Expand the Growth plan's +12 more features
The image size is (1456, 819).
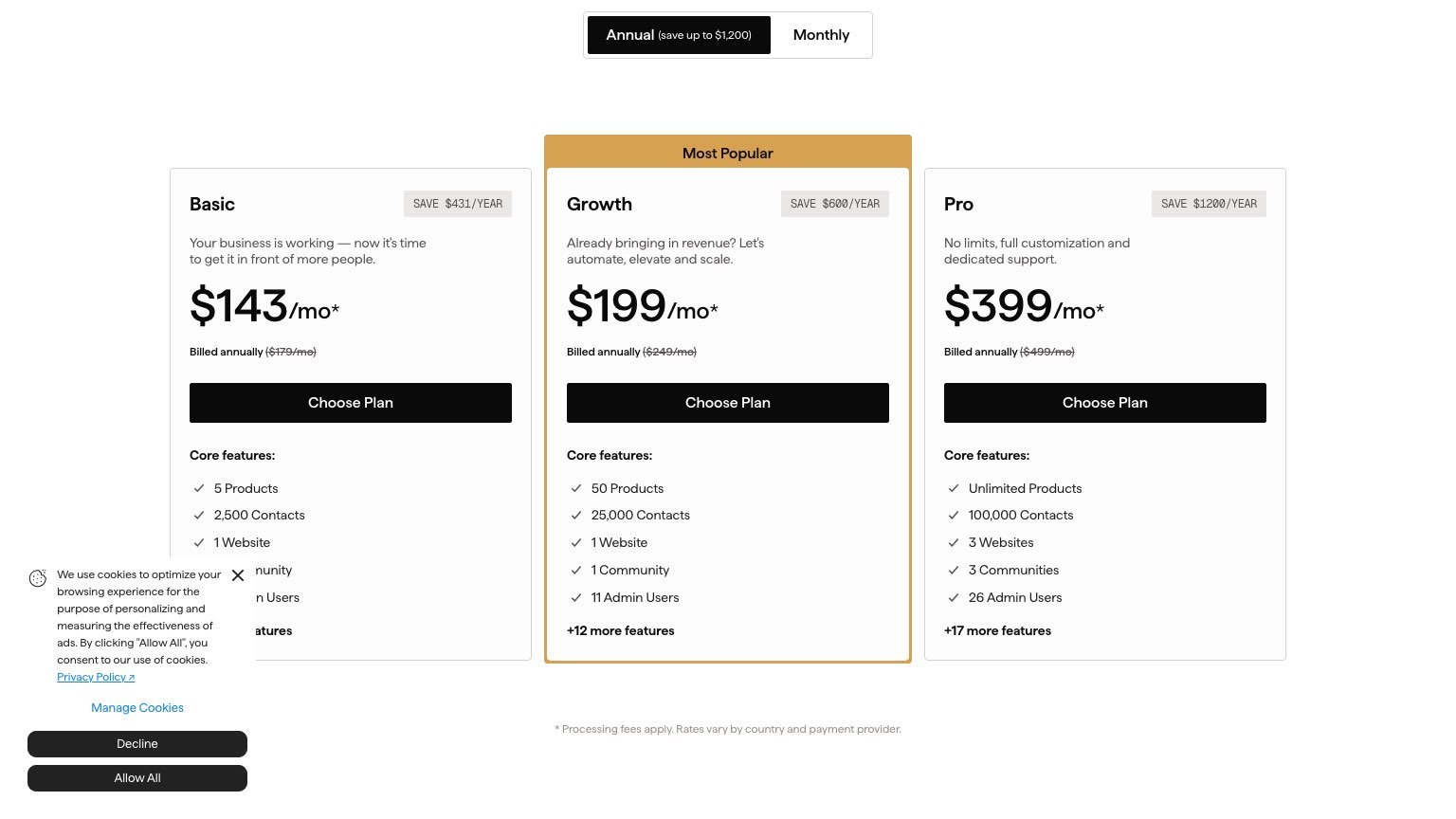pos(621,630)
